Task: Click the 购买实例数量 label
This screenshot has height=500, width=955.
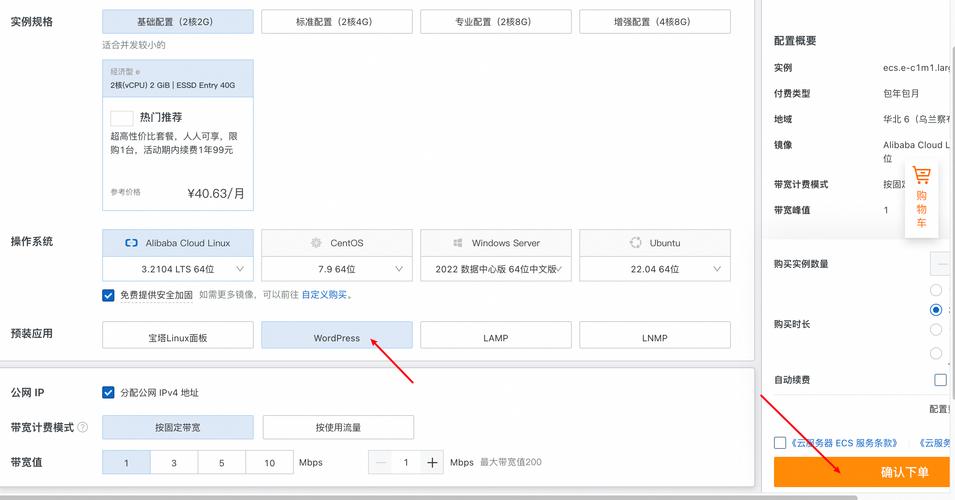Action: point(801,264)
